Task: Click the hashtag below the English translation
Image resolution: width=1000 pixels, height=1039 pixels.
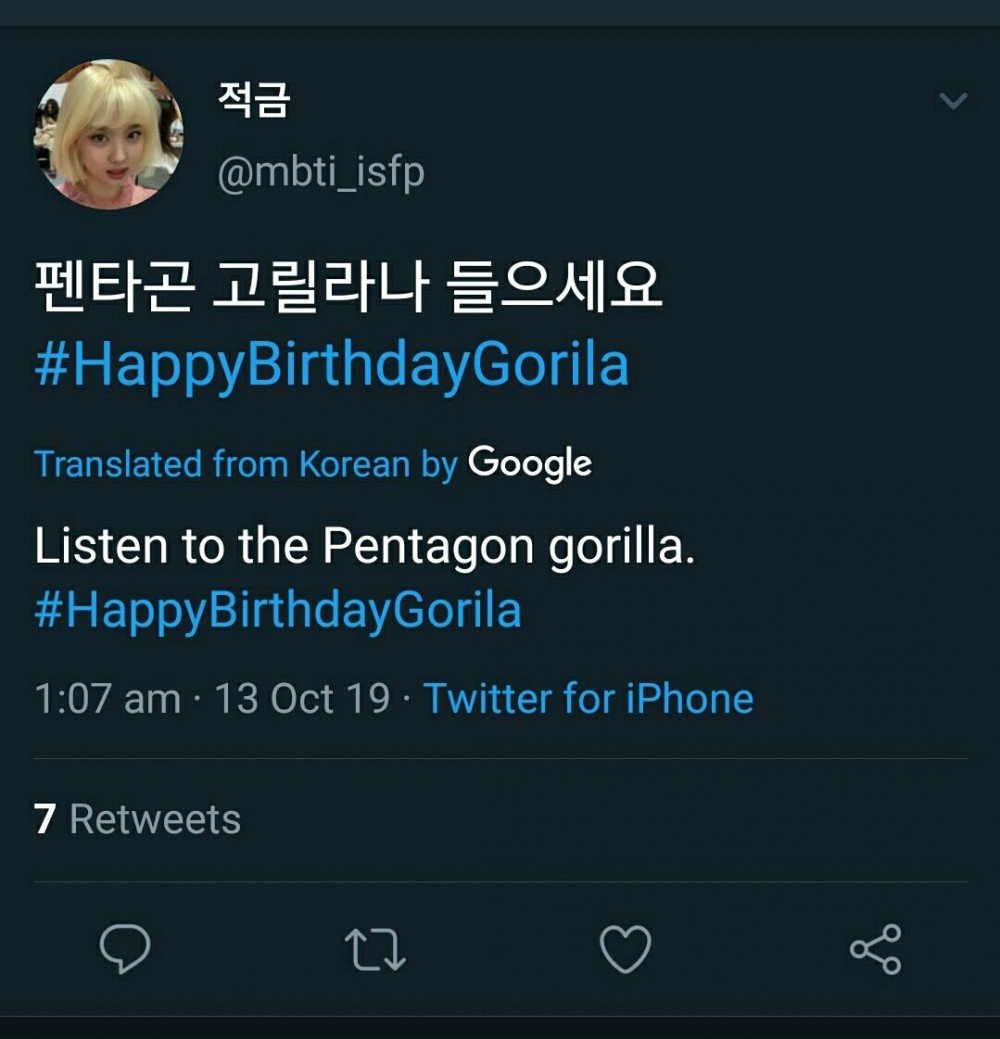Action: [x=278, y=610]
